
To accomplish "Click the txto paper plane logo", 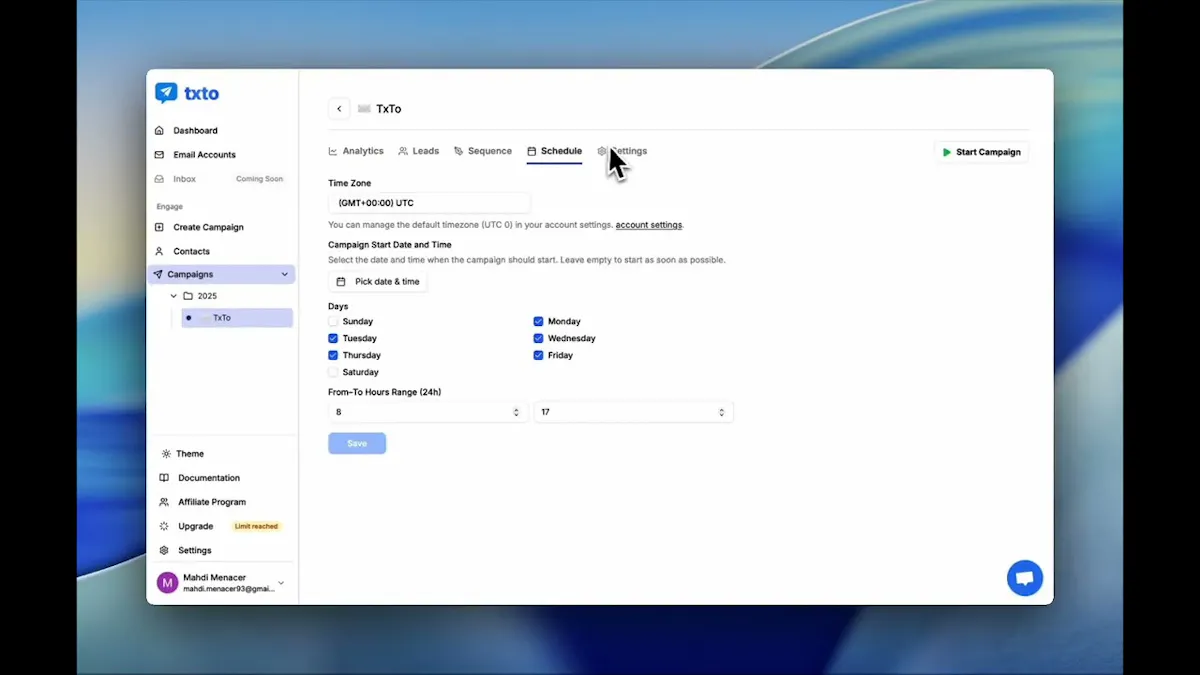I will pos(166,93).
